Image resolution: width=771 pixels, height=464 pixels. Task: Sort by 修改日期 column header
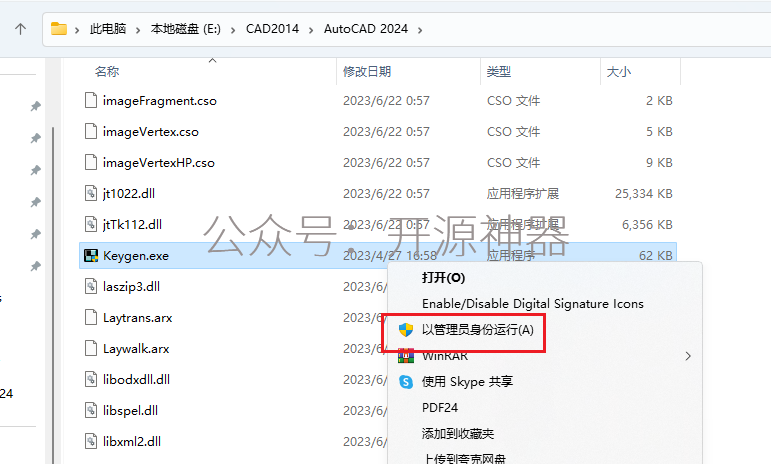coord(367,72)
